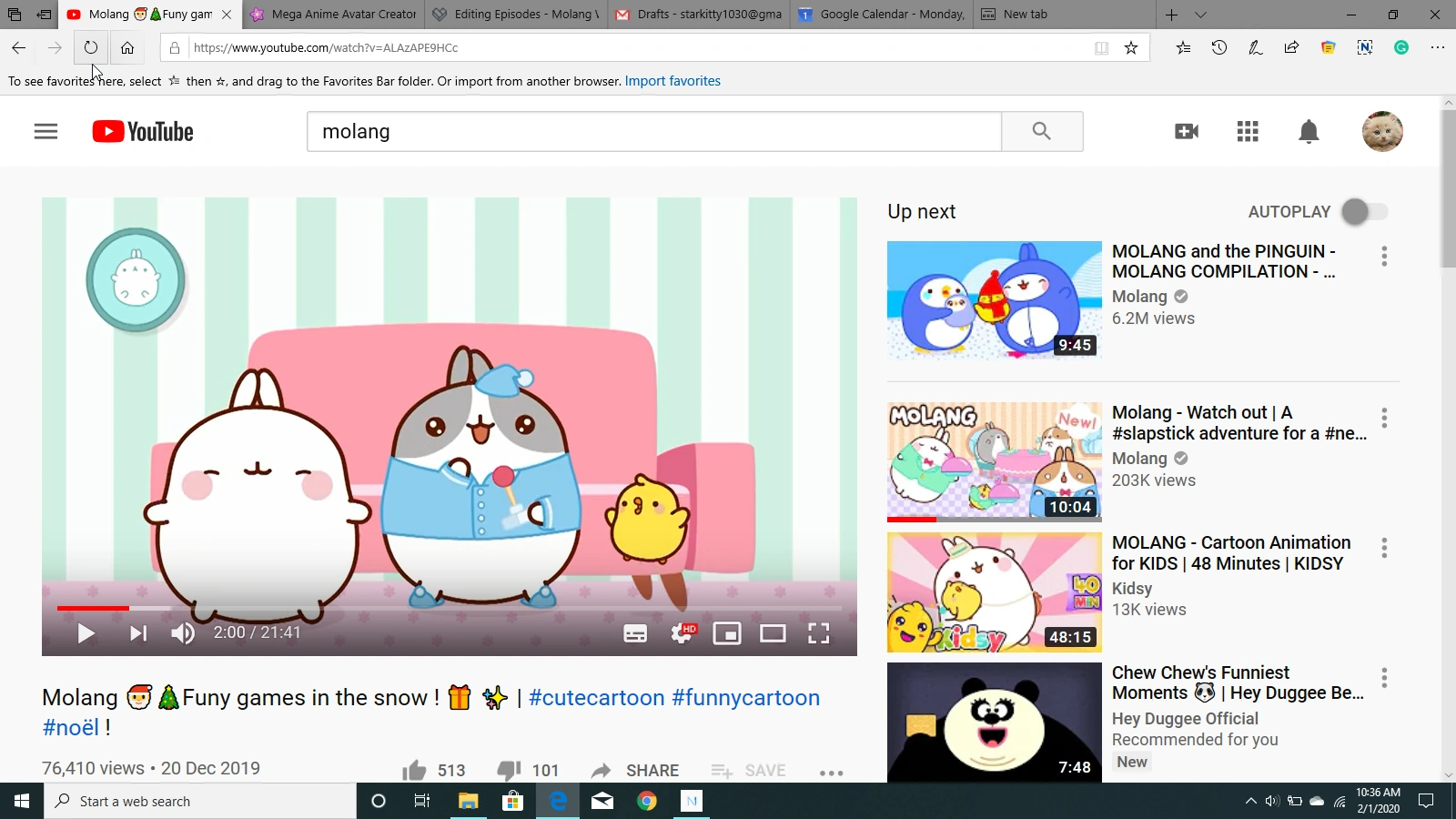Mute the video with the volume icon
The image size is (1456, 819).
click(183, 632)
